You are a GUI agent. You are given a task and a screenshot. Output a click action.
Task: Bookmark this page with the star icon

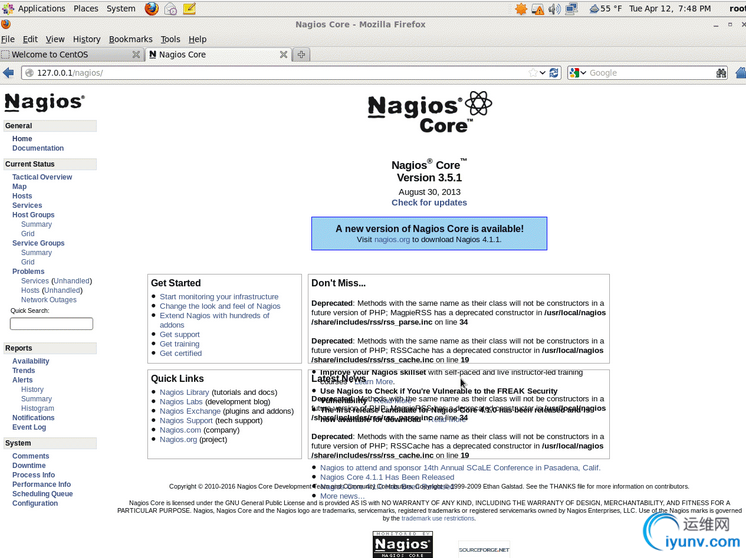tap(533, 73)
